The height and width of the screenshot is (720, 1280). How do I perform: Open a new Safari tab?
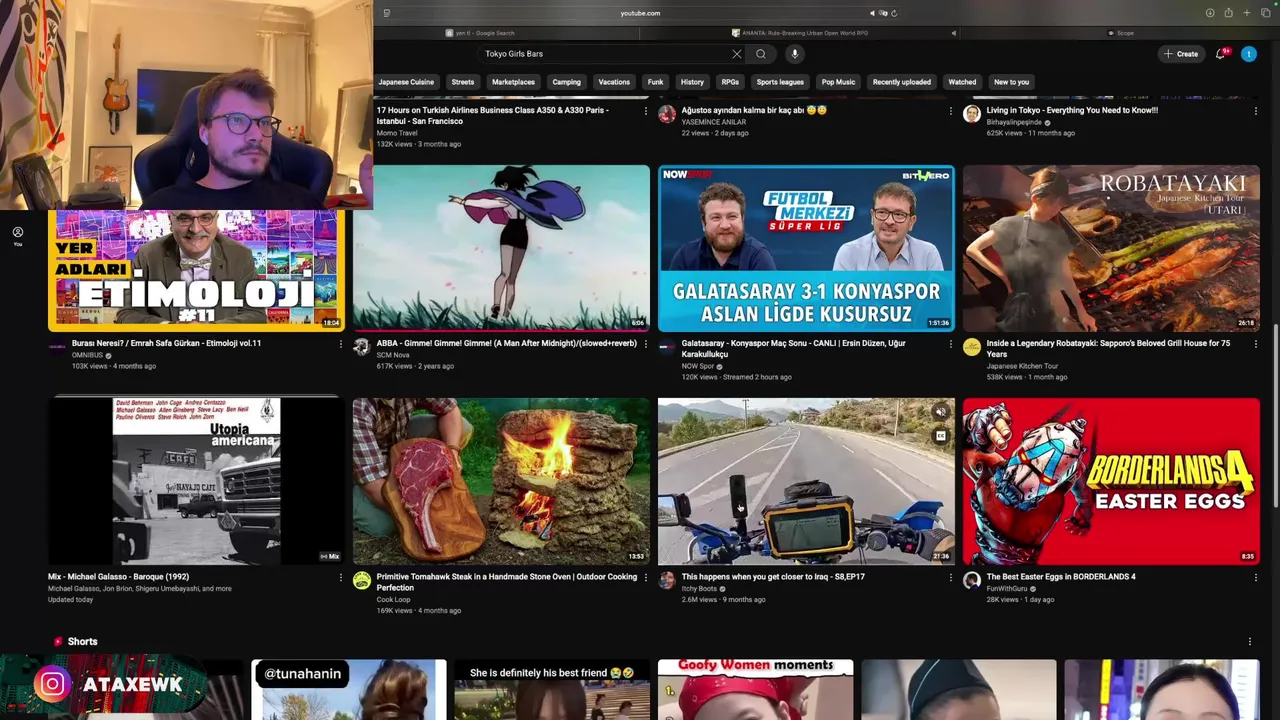[x=1246, y=13]
